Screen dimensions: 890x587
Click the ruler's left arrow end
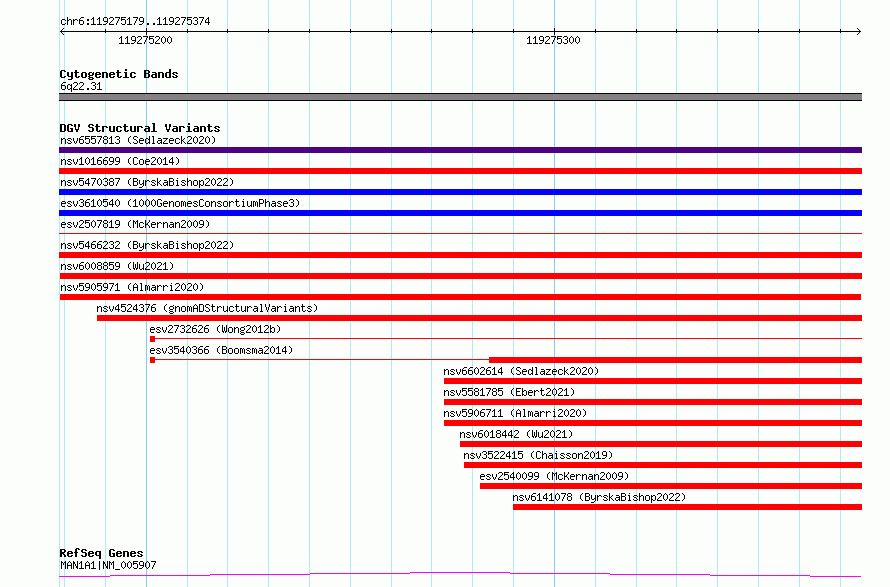pos(62,31)
